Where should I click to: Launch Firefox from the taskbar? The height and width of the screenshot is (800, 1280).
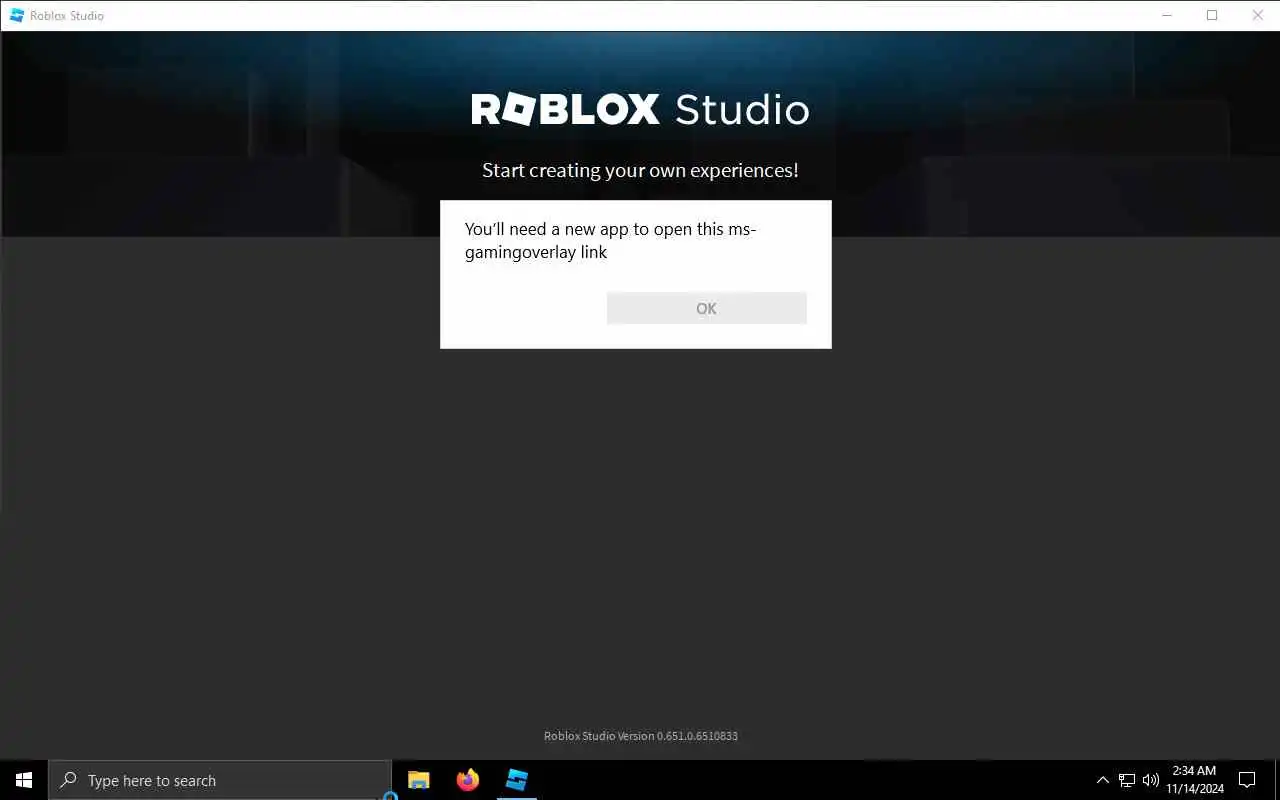click(x=467, y=780)
